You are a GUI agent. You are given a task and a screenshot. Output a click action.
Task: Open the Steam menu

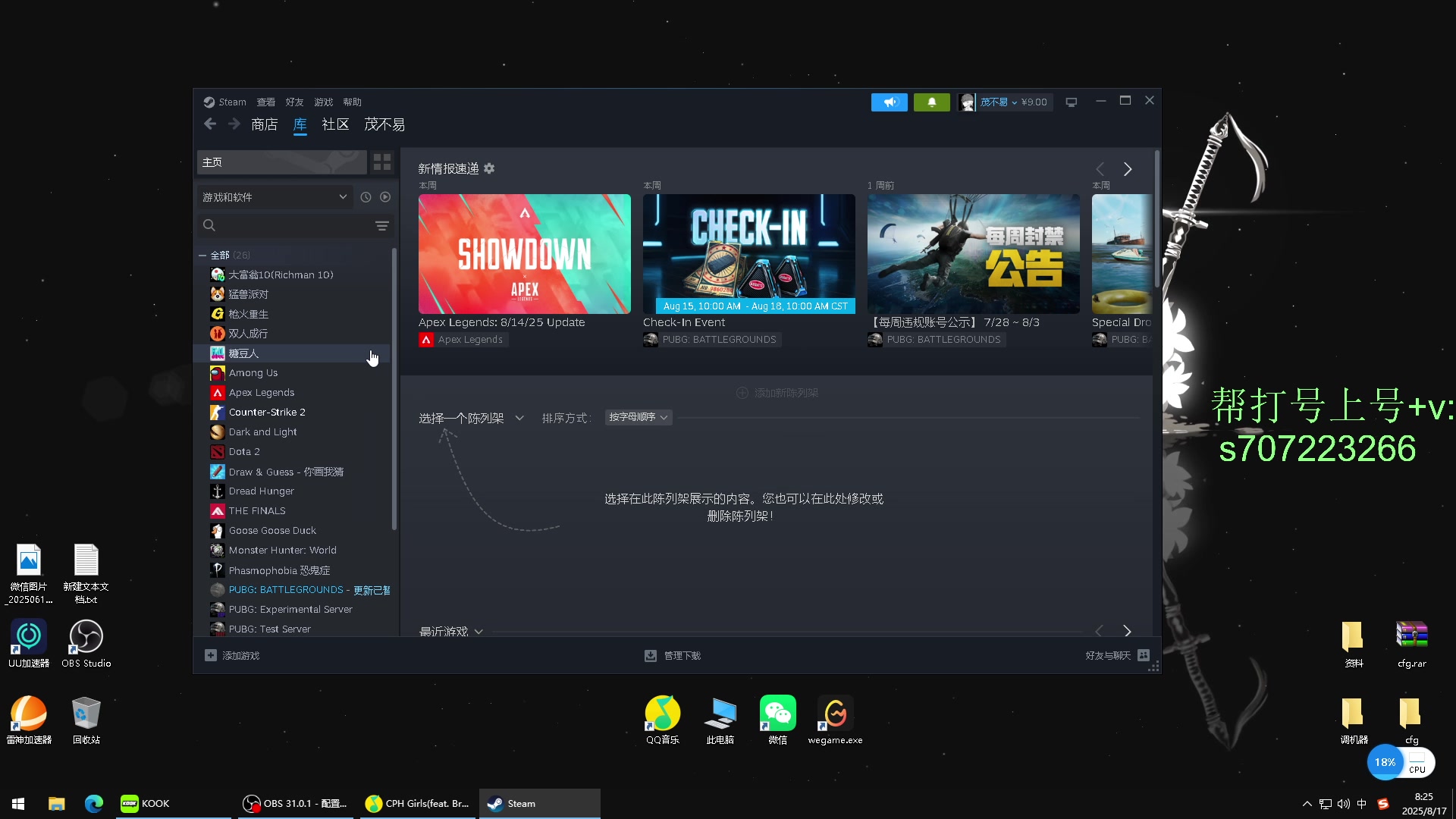(x=224, y=102)
